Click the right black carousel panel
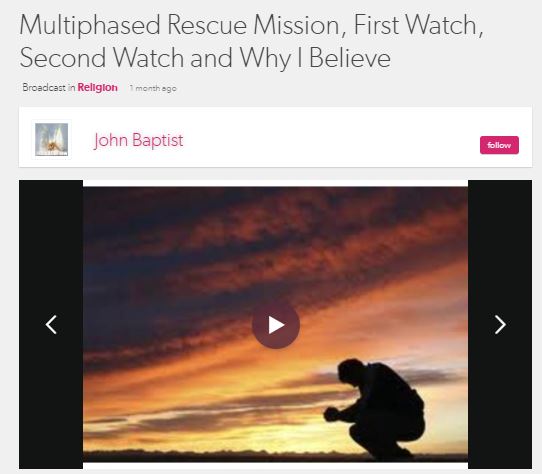 (x=500, y=324)
